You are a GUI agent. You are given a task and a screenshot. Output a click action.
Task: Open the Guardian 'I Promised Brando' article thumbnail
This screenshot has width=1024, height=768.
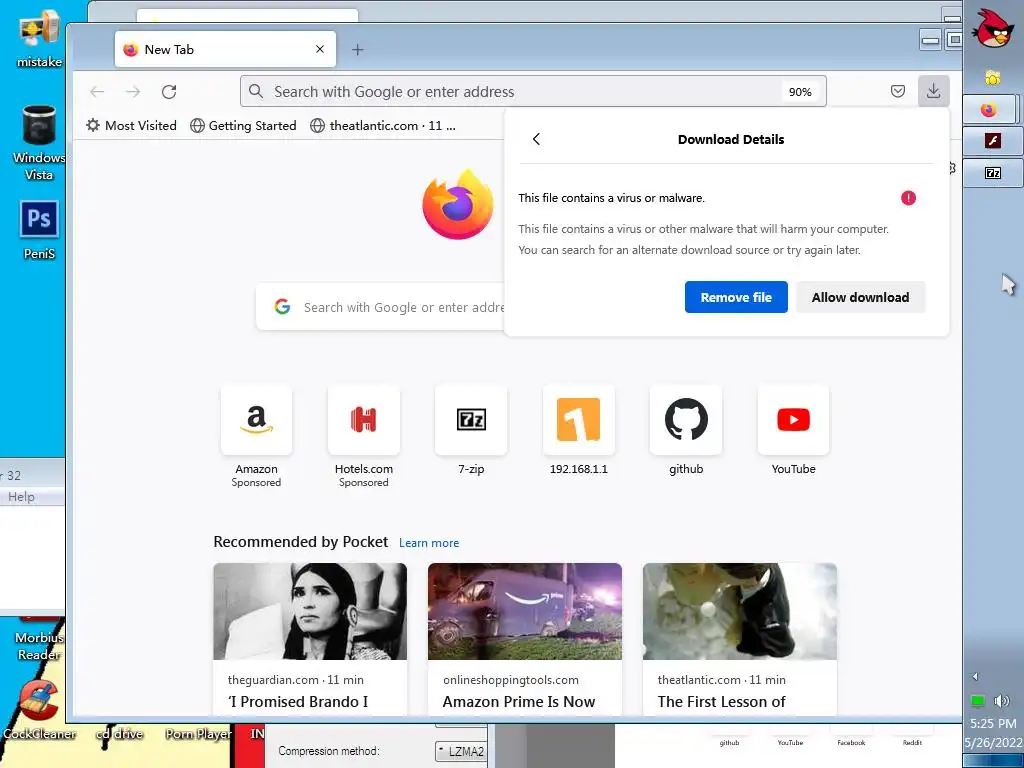(310, 611)
